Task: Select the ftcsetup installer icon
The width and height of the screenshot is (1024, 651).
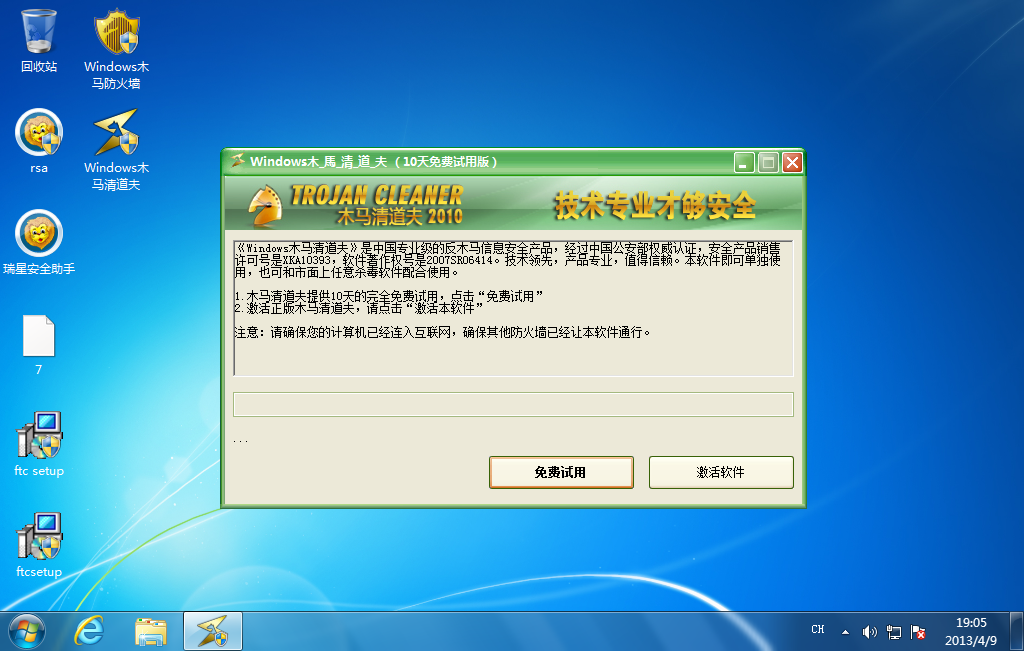Action: tap(39, 545)
